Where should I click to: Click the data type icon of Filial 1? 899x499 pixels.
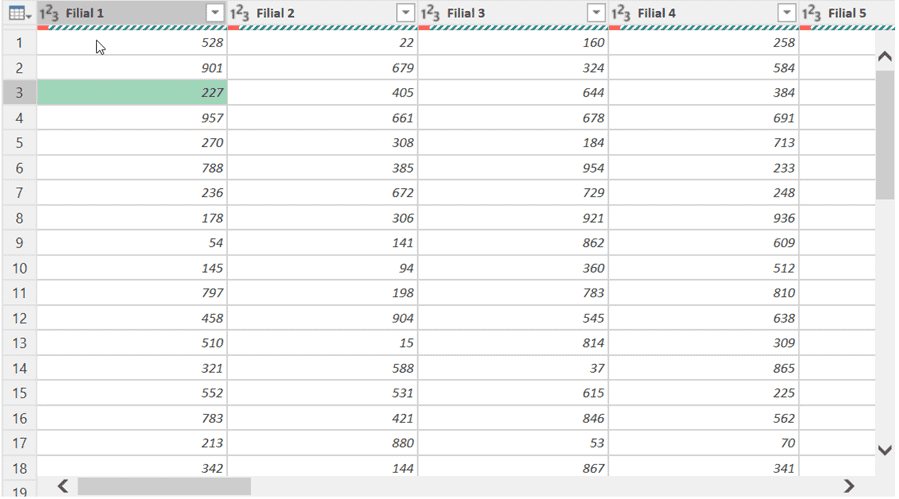(49, 13)
